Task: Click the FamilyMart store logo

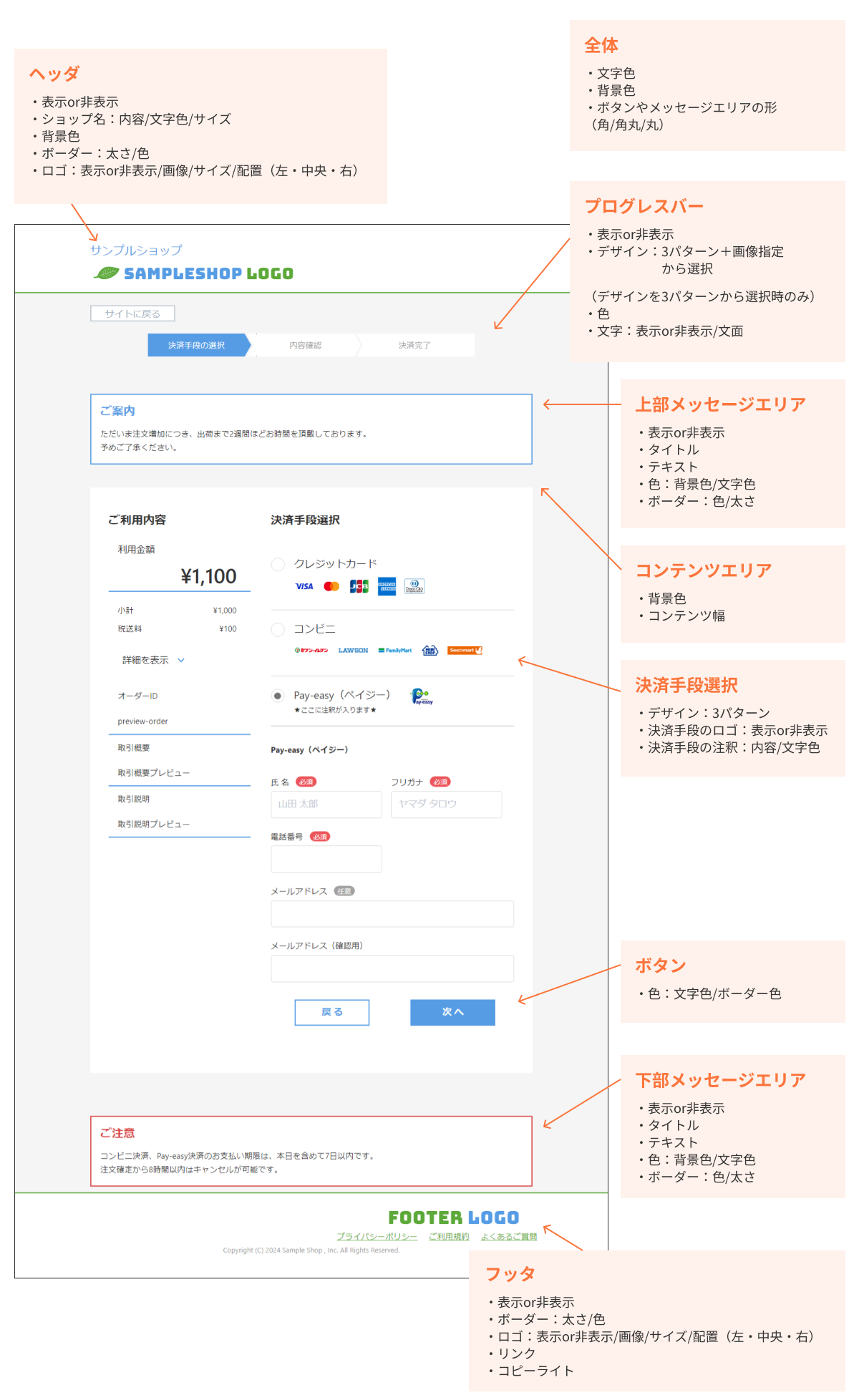Action: click(395, 651)
